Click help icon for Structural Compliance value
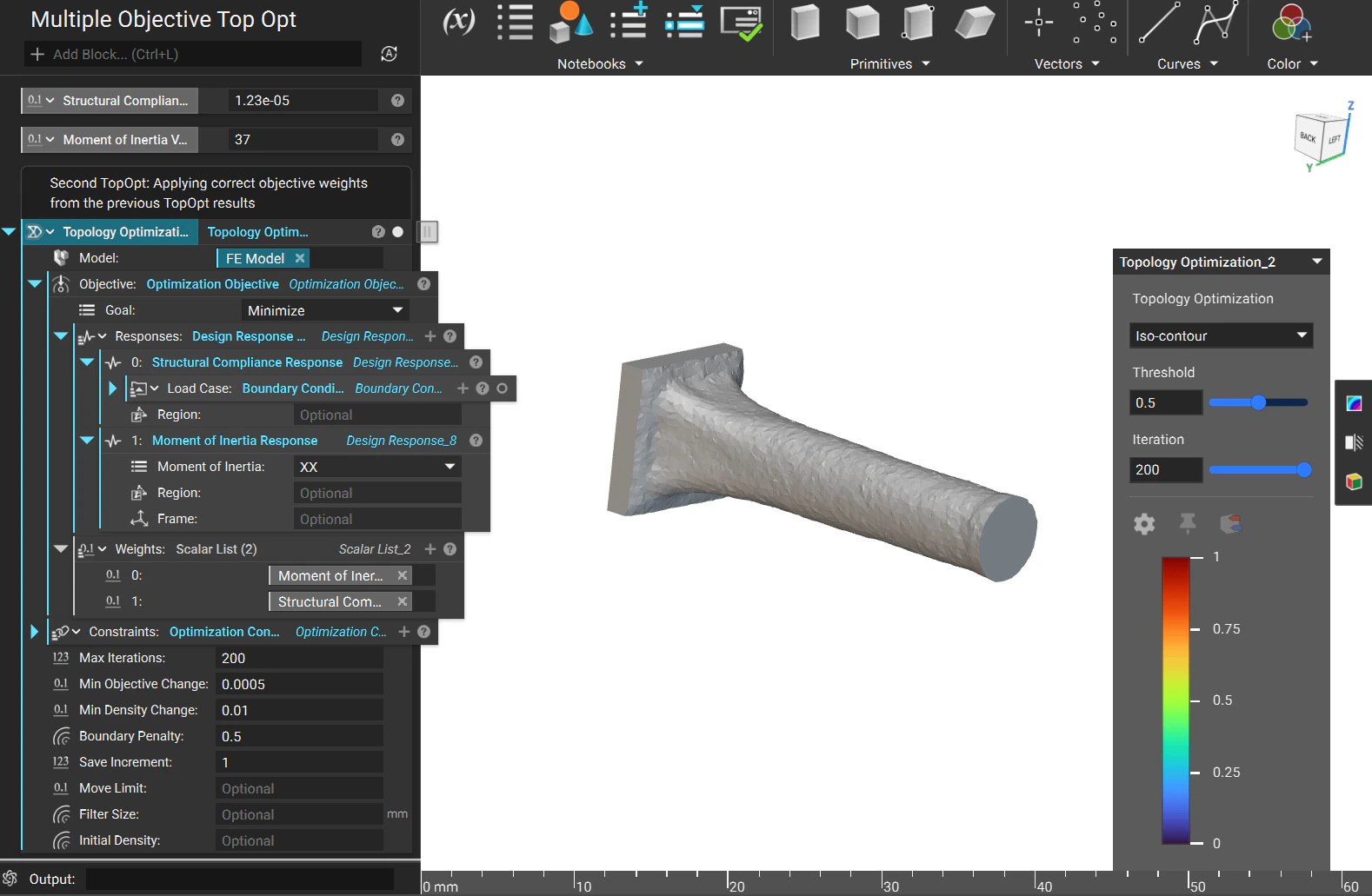This screenshot has height=896, width=1372. coord(397,101)
